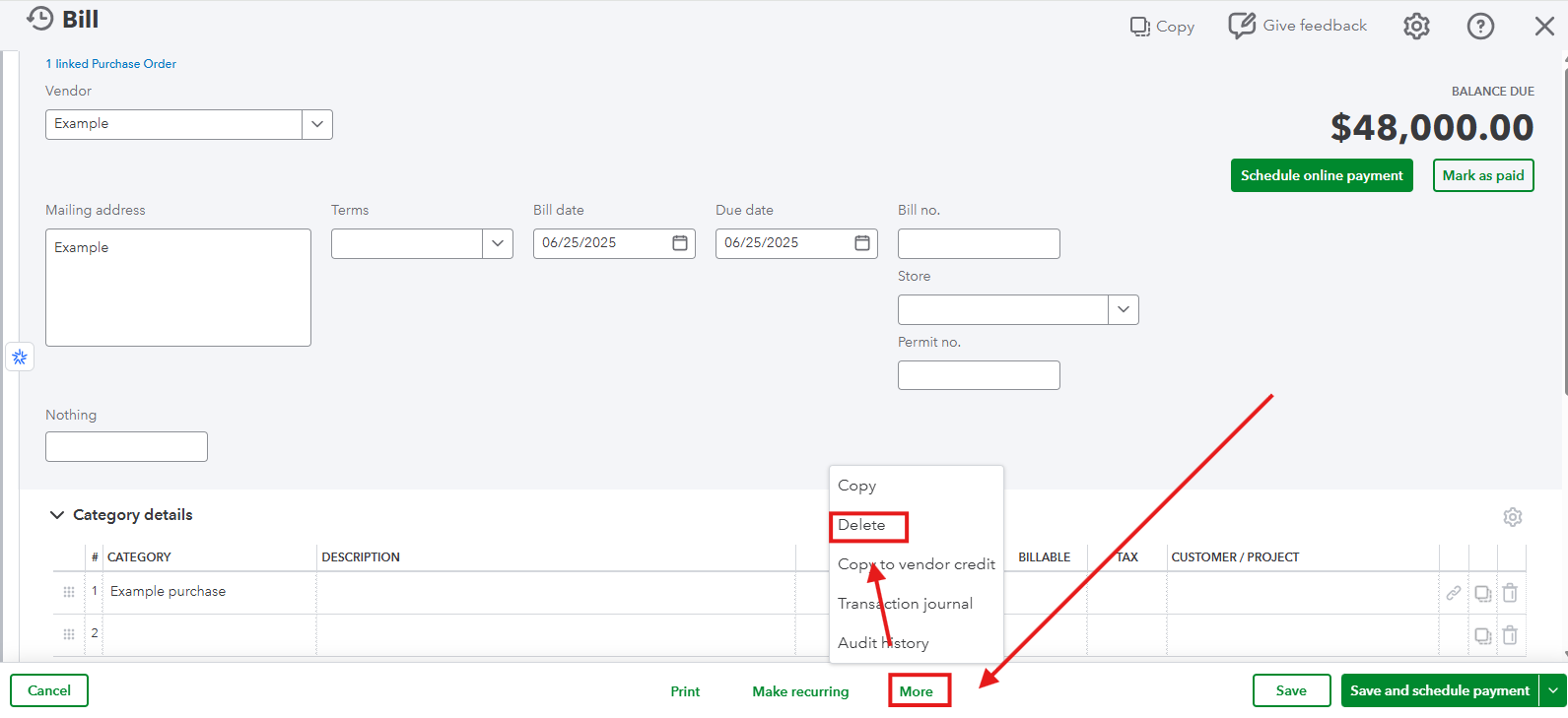Open the Bill date calendar picker
1568x718 pixels.
680,243
